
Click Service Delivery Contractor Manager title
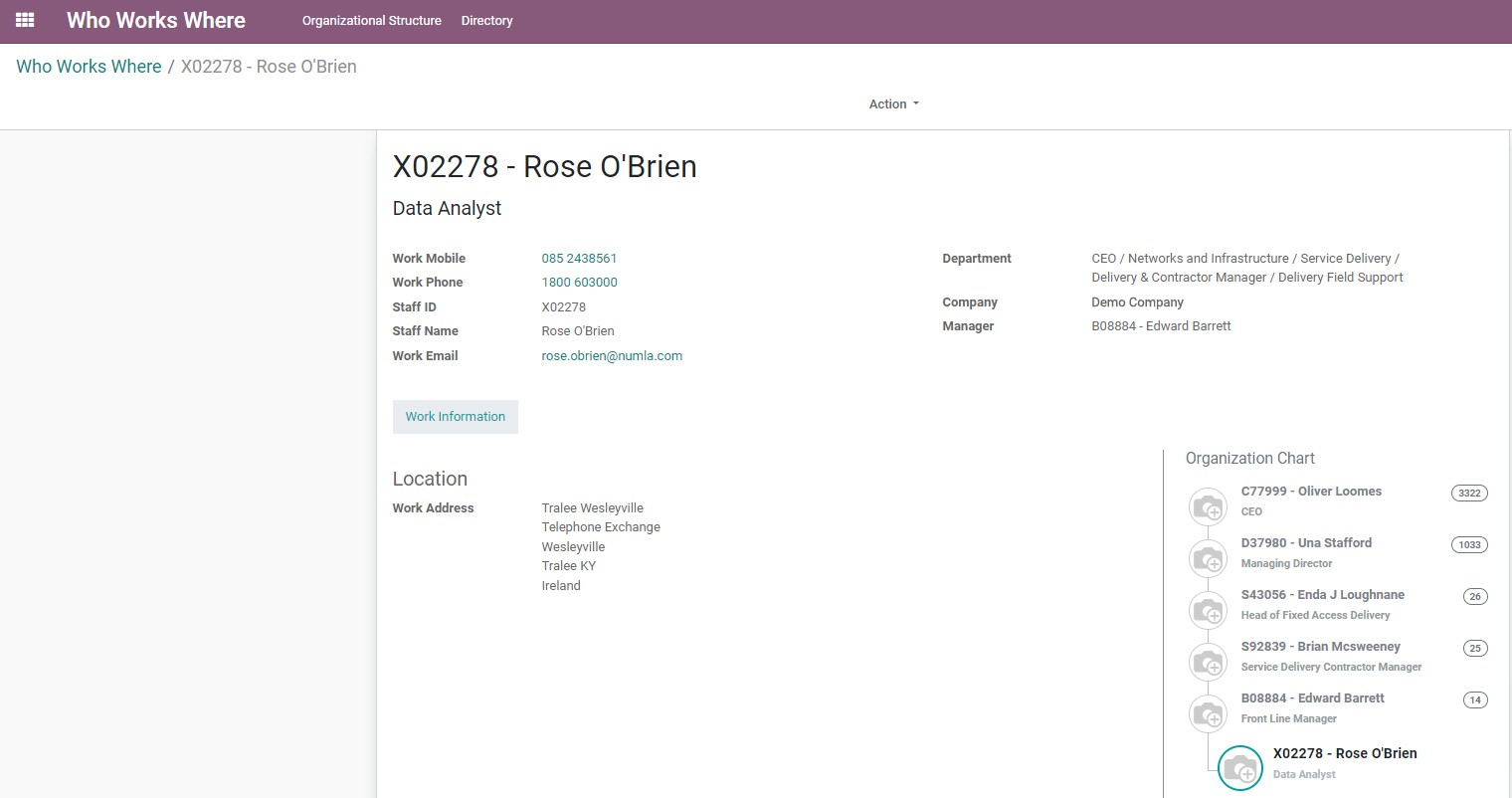tap(1331, 667)
